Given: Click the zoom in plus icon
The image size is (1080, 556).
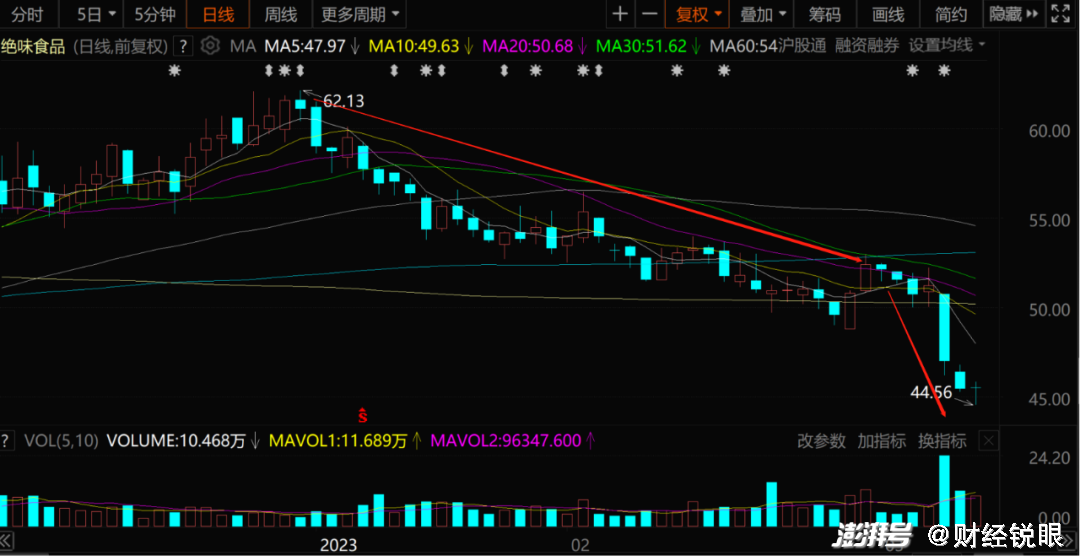Looking at the screenshot, I should click(621, 14).
